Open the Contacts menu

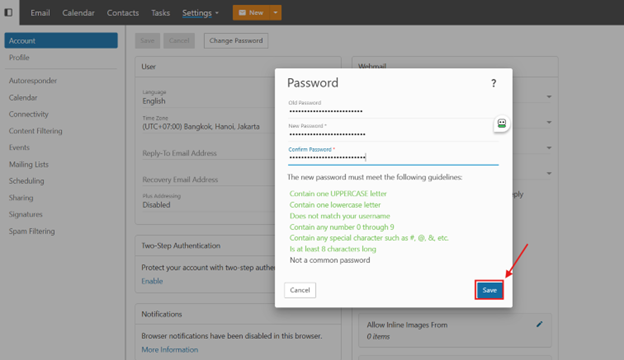[123, 13]
